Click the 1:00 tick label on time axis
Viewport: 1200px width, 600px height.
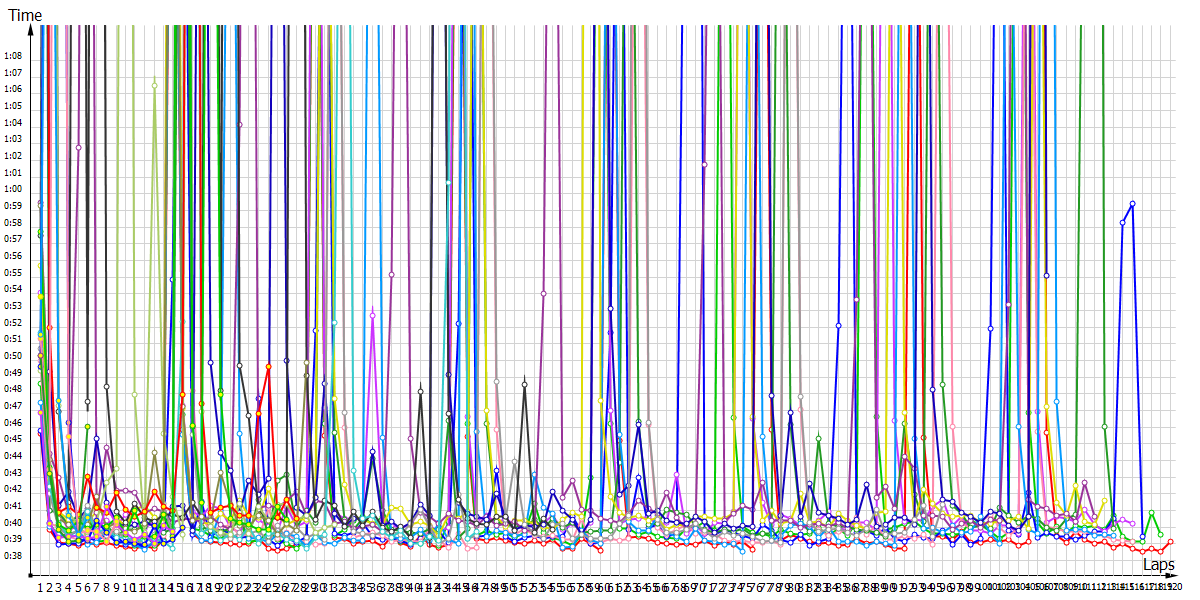(x=13, y=189)
